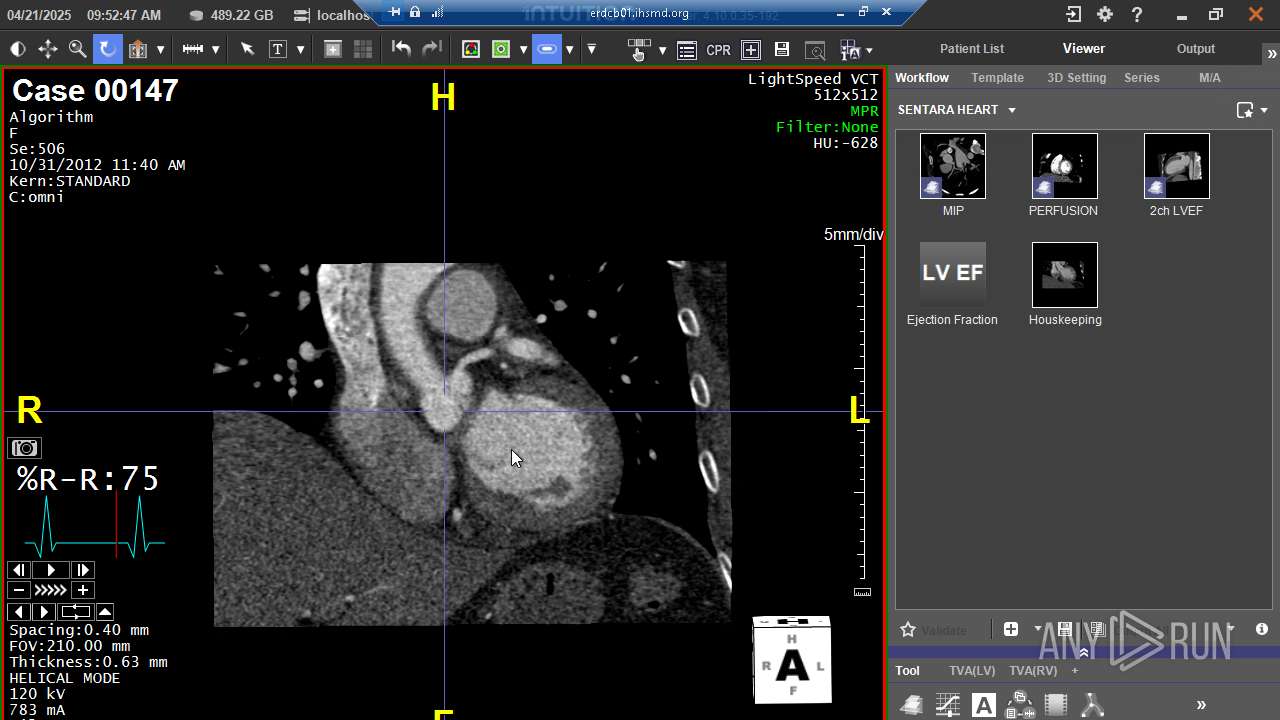Screen dimensions: 1280x720
Task: Switch to the Output tab
Action: pyautogui.click(x=1196, y=48)
